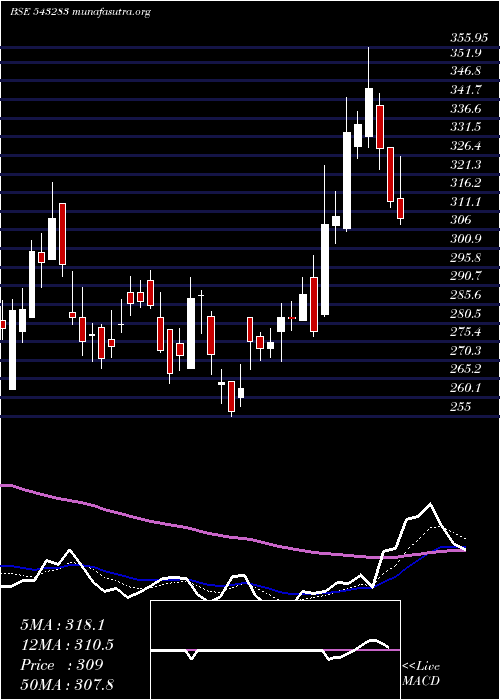Click the 50MA : 307.8 reading

point(67,684)
